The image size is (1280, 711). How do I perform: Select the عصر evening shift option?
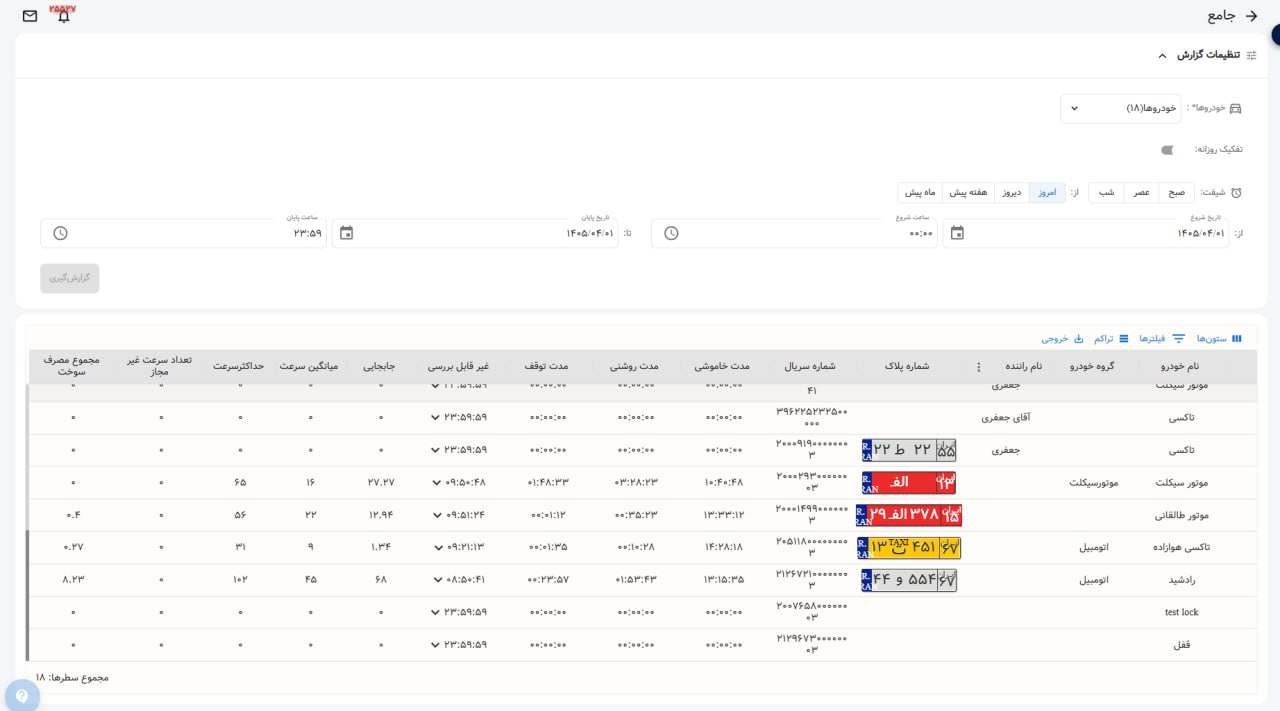(1141, 192)
